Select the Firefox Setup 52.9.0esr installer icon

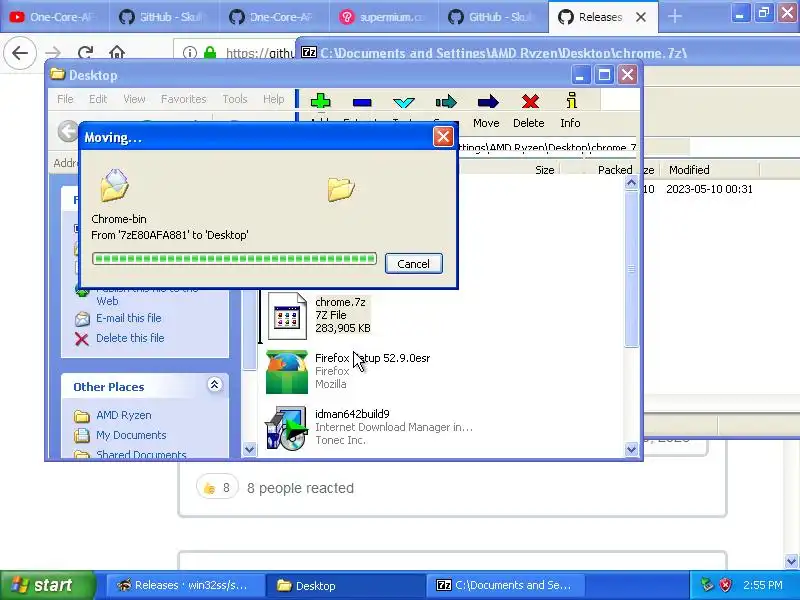[287, 372]
